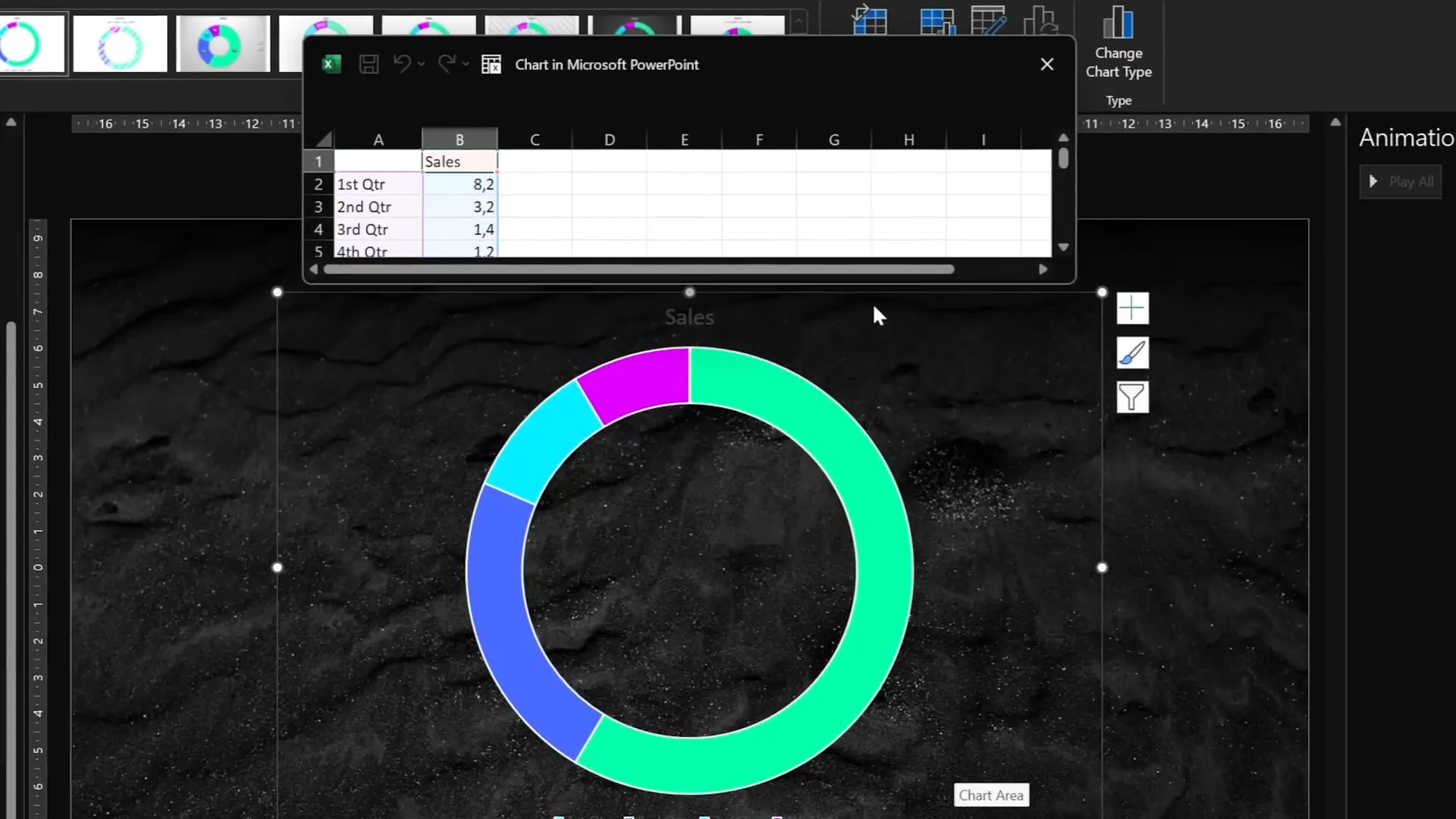Apply the second chart style thumbnail
Screen dimensions: 1456x819
click(x=120, y=44)
